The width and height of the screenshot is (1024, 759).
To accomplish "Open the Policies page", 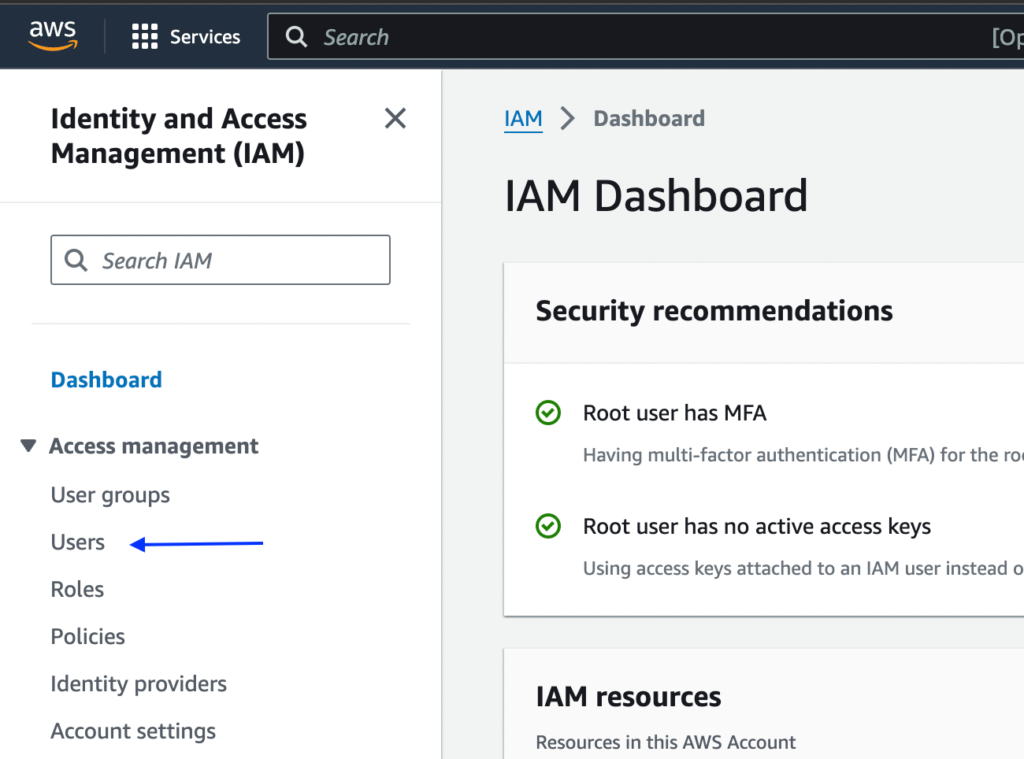I will [x=87, y=636].
